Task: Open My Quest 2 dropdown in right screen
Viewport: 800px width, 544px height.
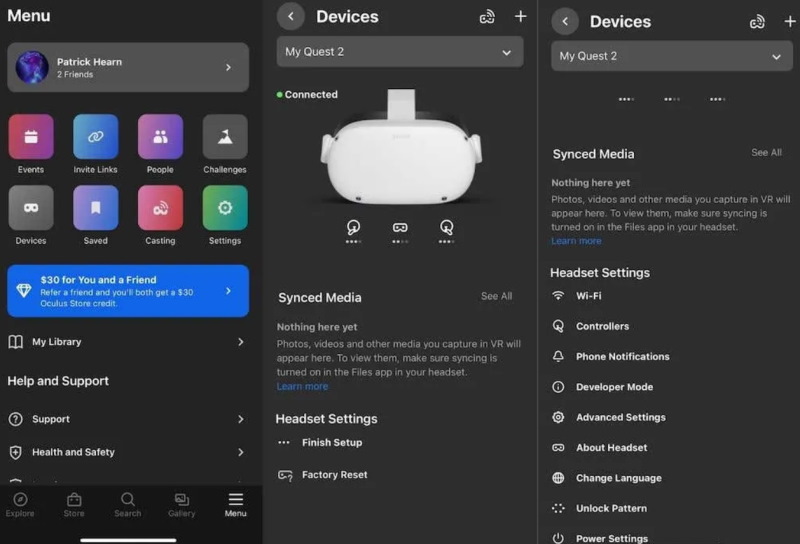Action: (x=672, y=56)
